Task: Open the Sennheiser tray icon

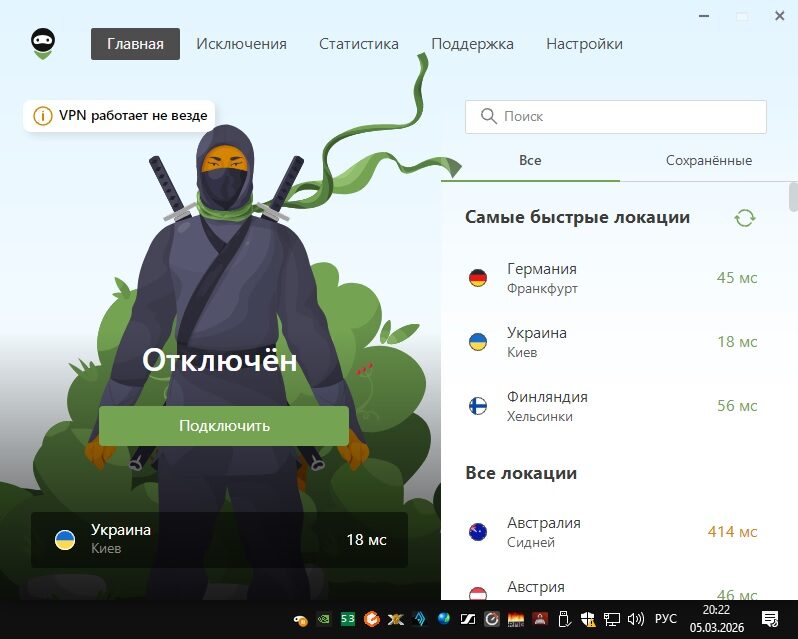Action: (x=468, y=619)
